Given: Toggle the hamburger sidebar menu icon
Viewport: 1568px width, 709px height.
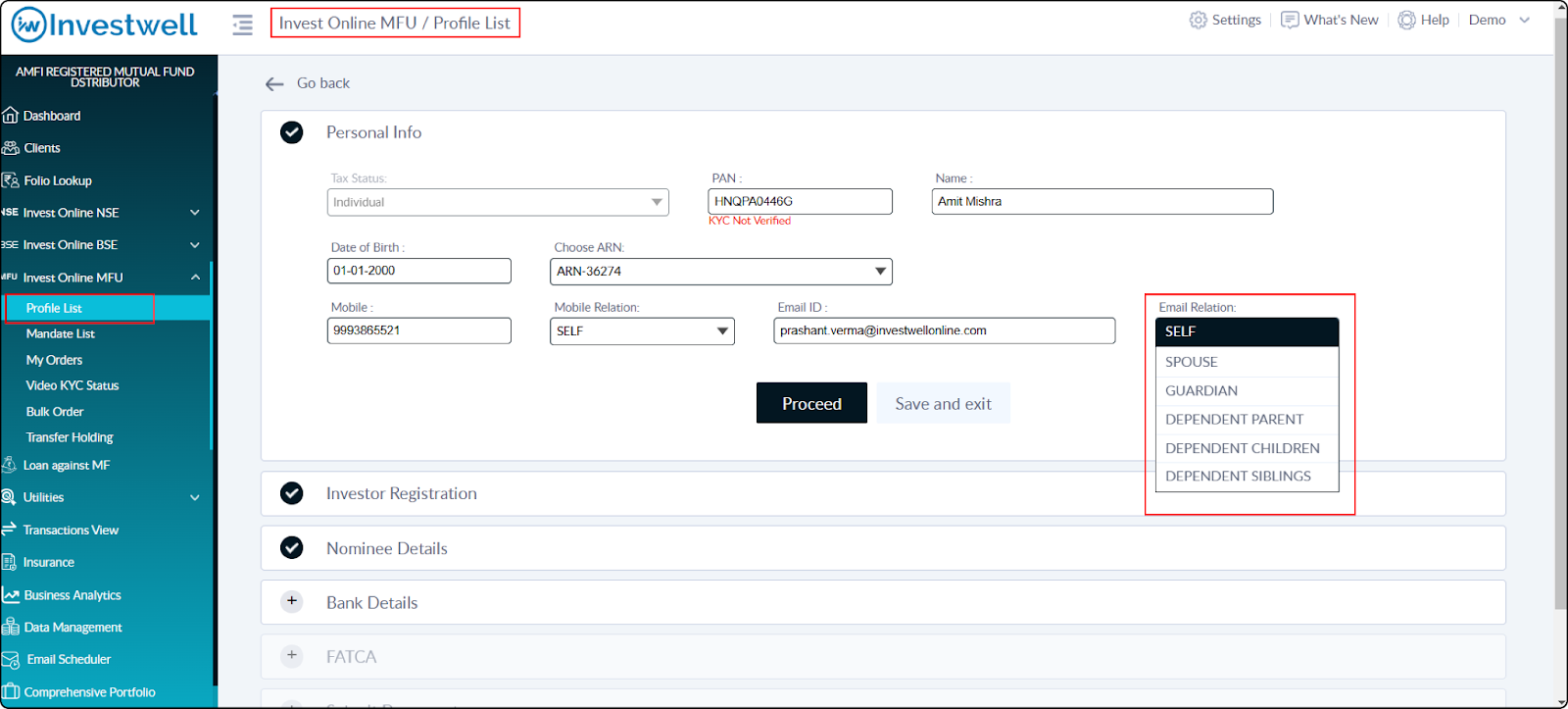Looking at the screenshot, I should (x=243, y=25).
